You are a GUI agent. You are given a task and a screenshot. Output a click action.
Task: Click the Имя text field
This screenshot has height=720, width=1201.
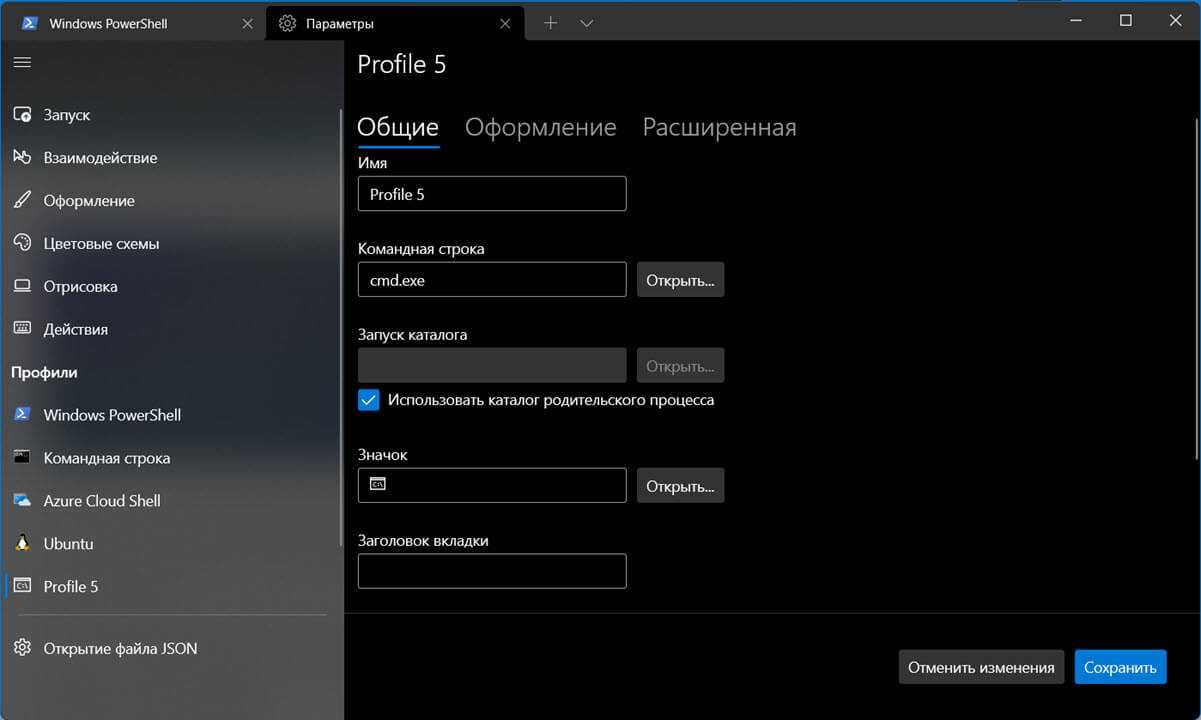pos(492,194)
